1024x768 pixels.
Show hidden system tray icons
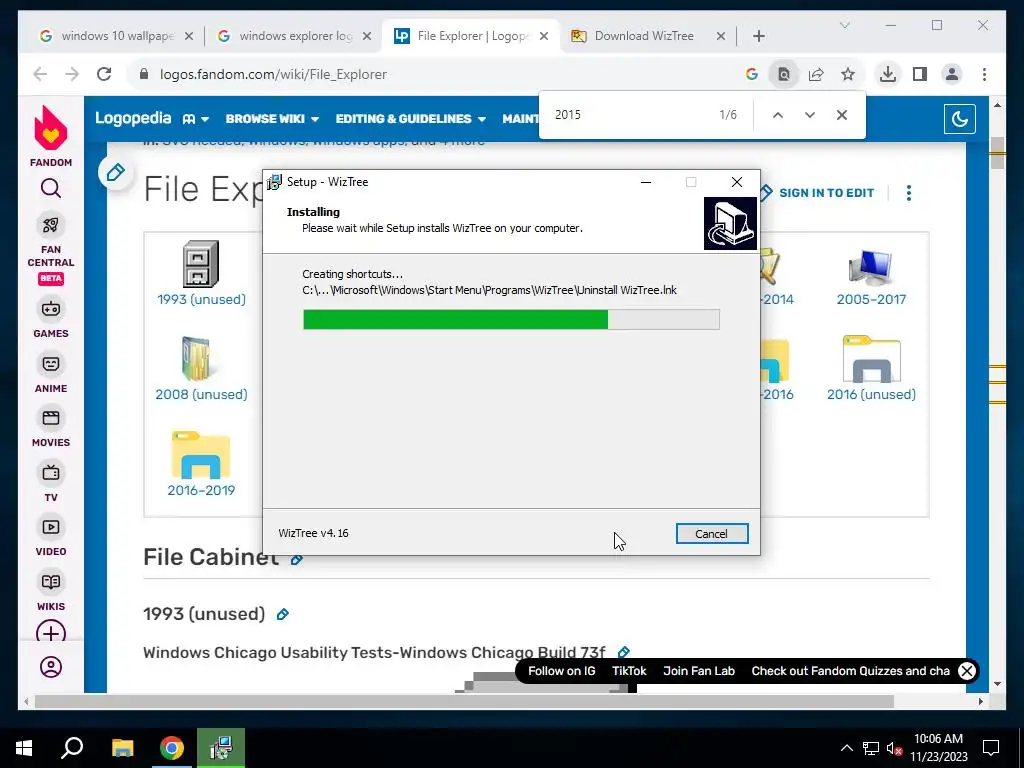pyautogui.click(x=846, y=748)
